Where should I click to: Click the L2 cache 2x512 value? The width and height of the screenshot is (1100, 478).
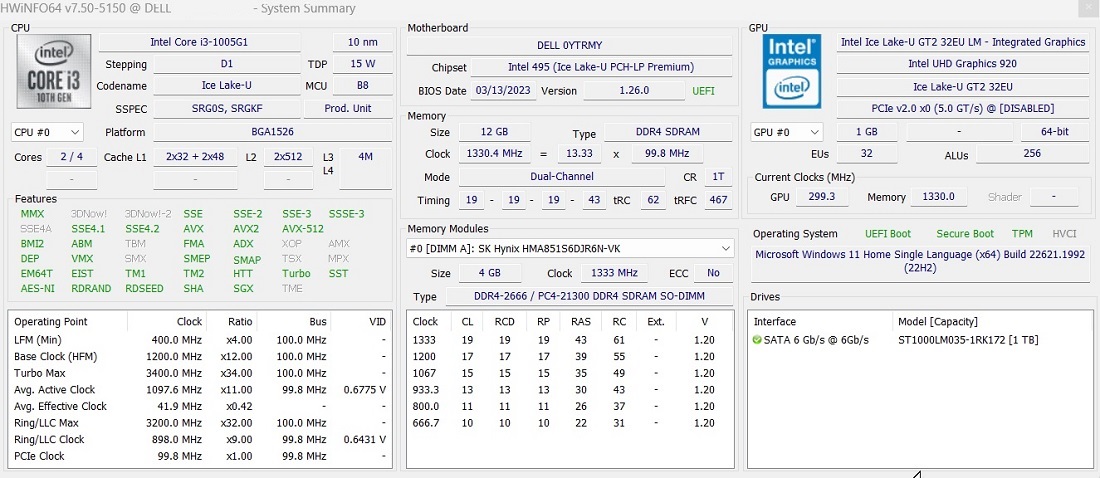(288, 157)
